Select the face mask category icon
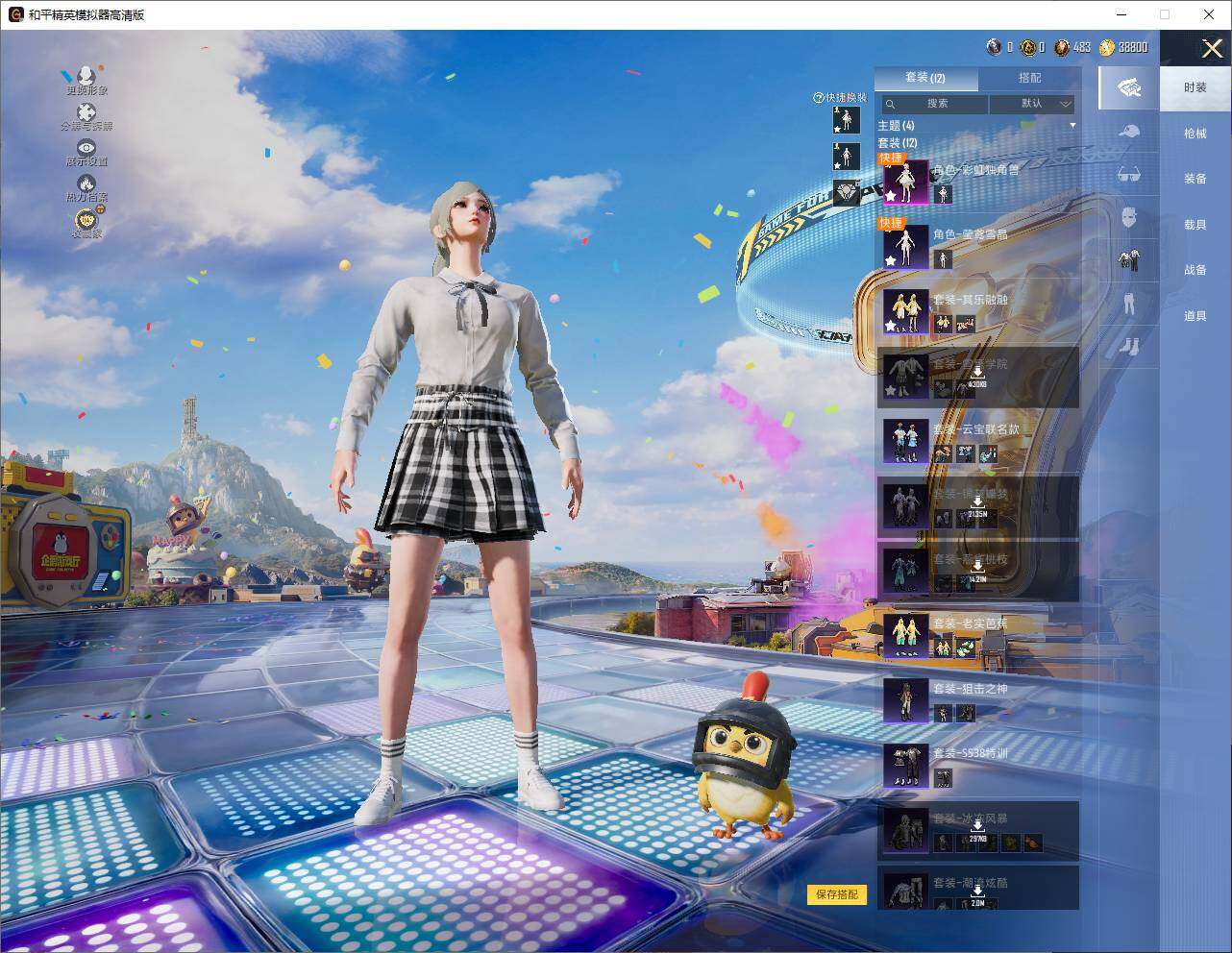Screen dimensions: 1232x953 pos(1129,218)
